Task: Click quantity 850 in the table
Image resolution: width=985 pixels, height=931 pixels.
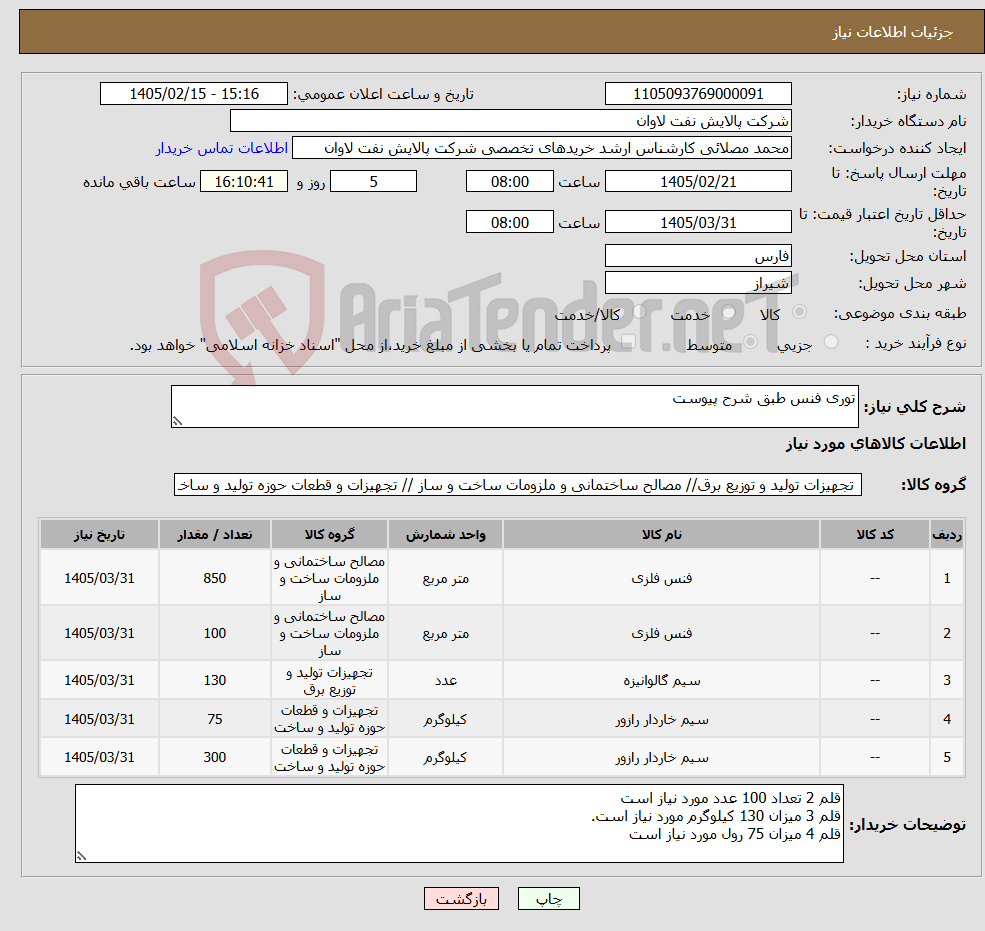Action: coord(215,578)
